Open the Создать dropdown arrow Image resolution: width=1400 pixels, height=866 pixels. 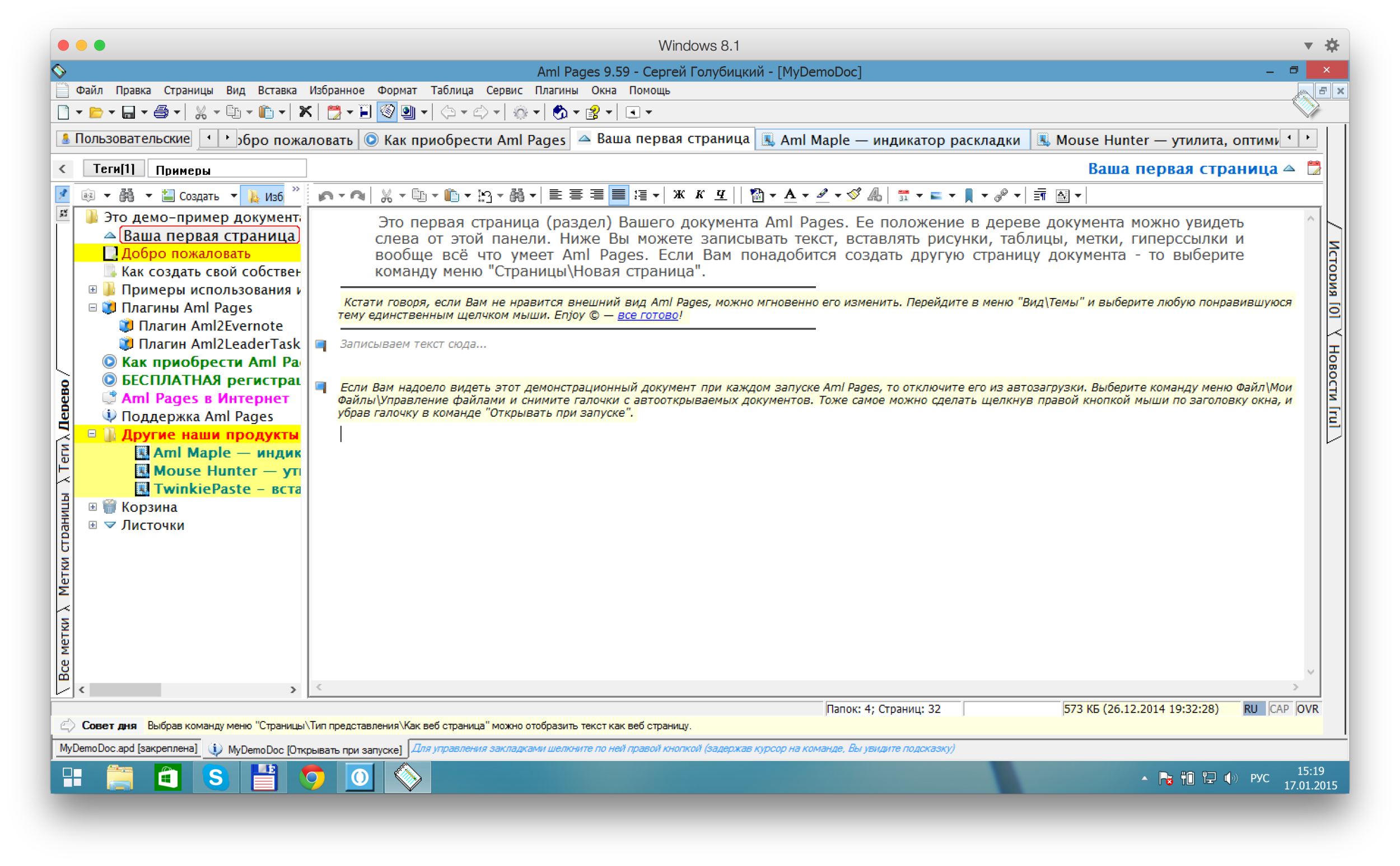(234, 196)
